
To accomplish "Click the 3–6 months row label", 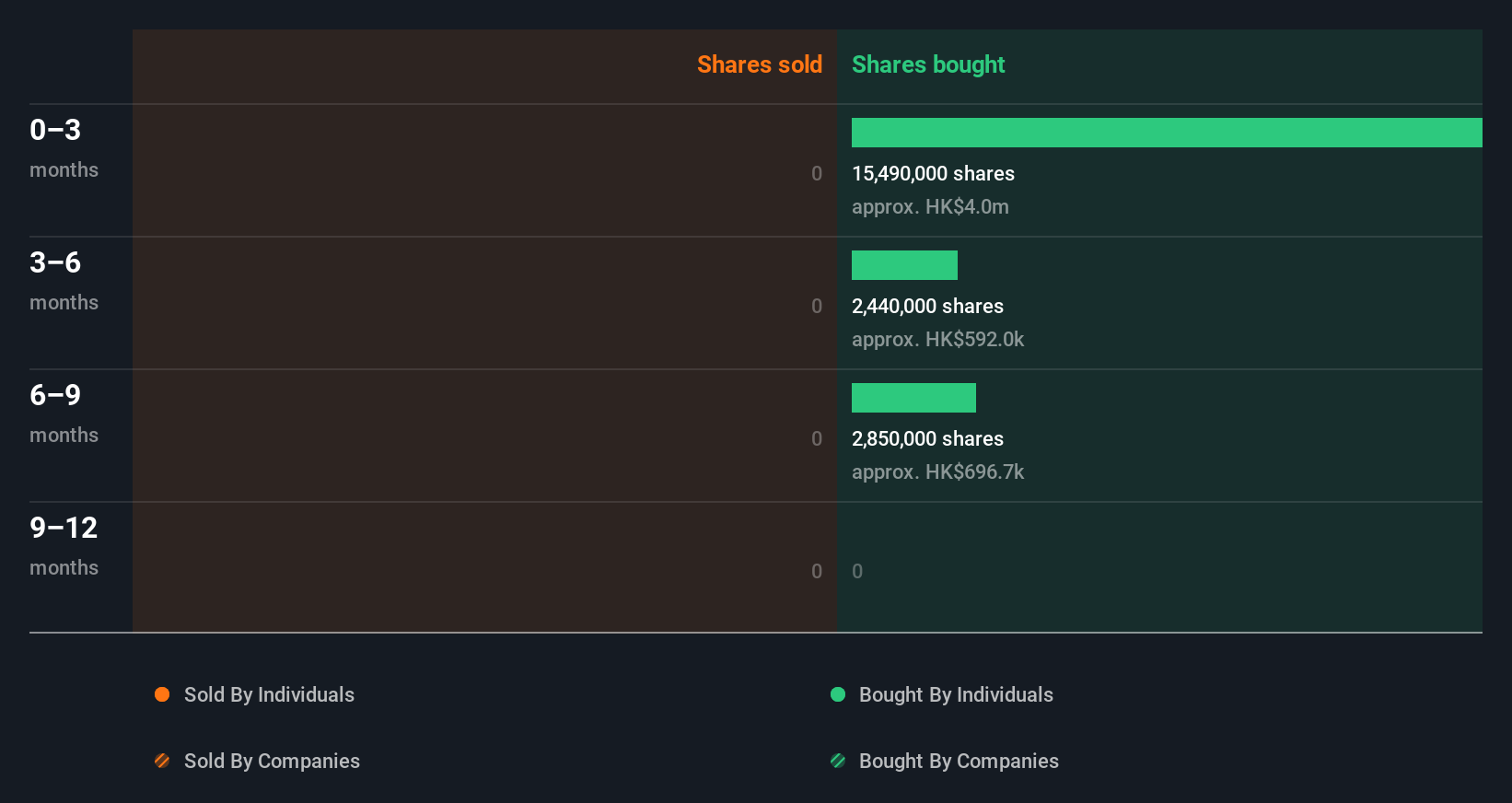I will tap(64, 280).
